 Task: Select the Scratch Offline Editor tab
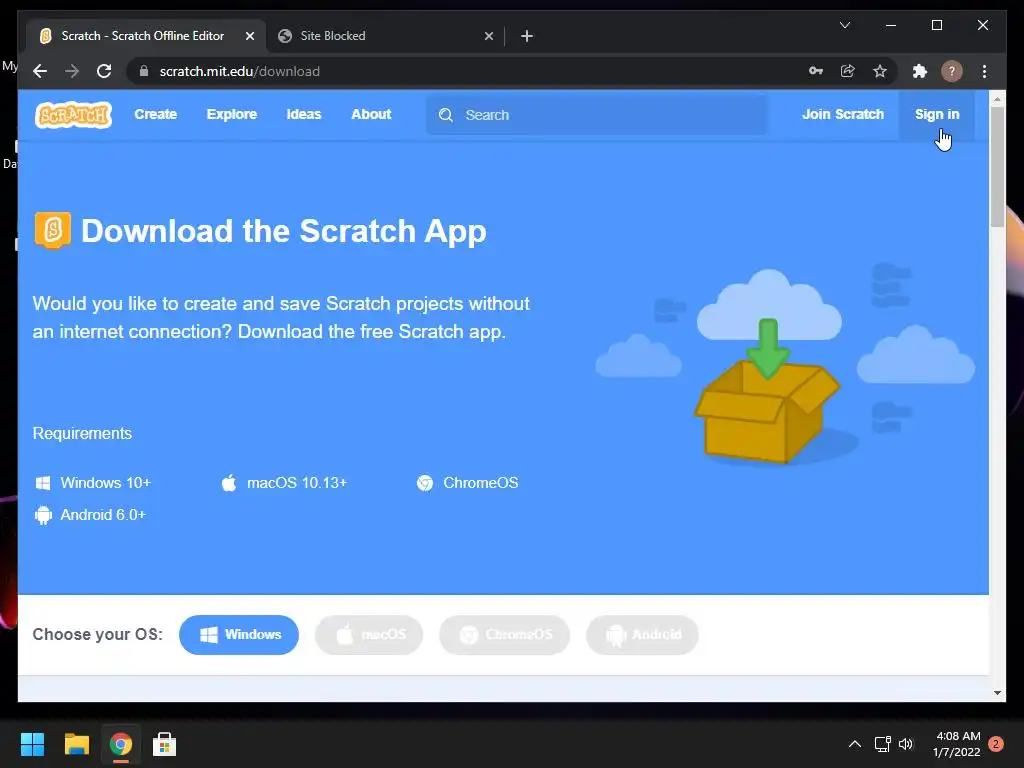click(146, 36)
